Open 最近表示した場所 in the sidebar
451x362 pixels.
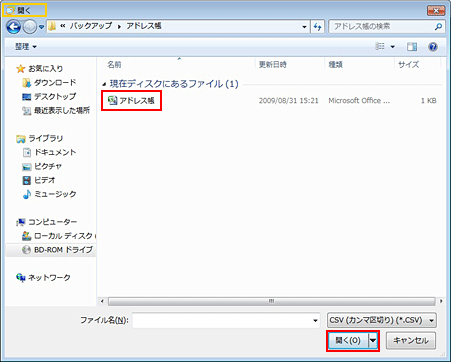62,110
